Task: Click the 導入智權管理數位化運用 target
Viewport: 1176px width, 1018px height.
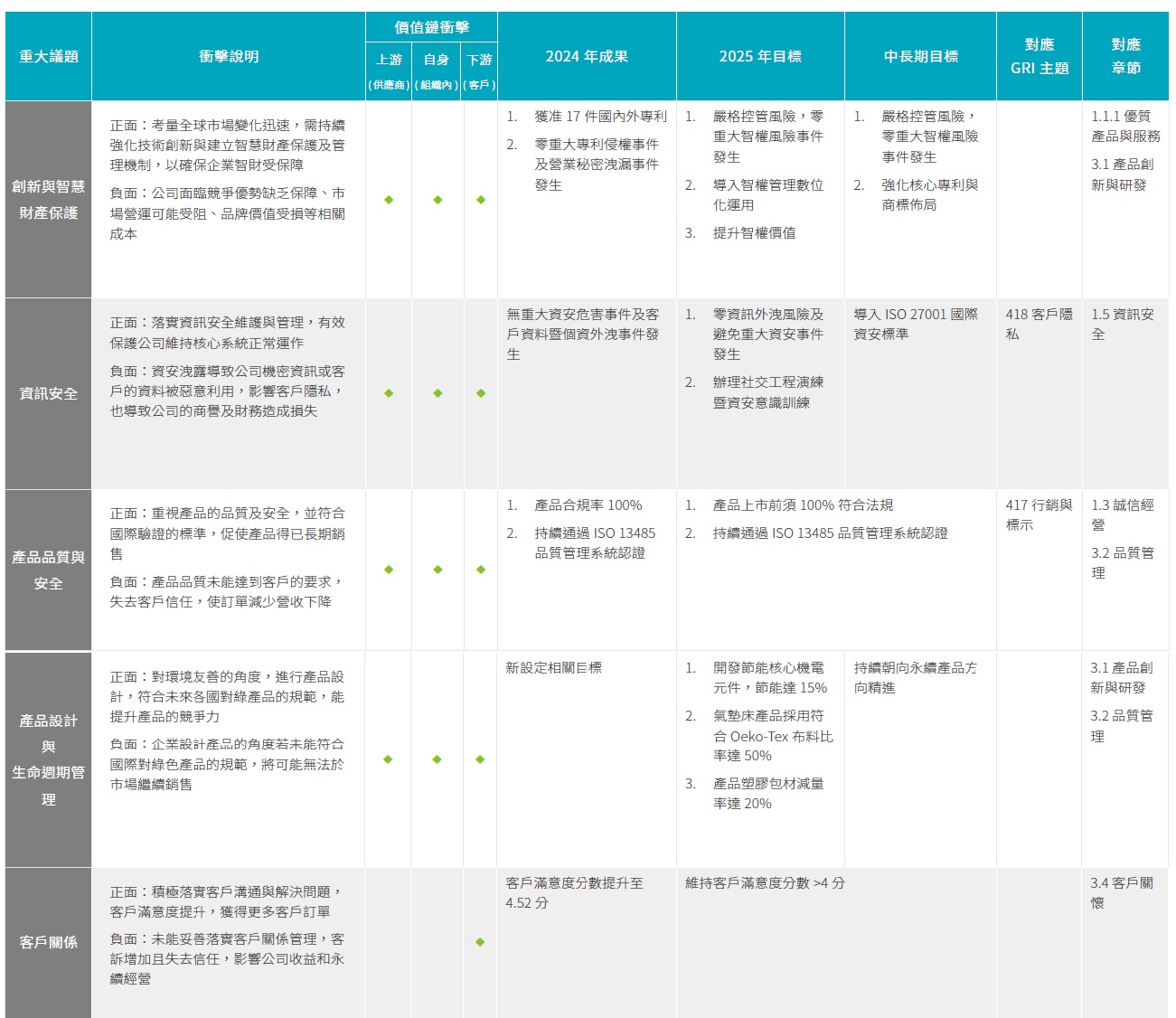Action: (768, 195)
